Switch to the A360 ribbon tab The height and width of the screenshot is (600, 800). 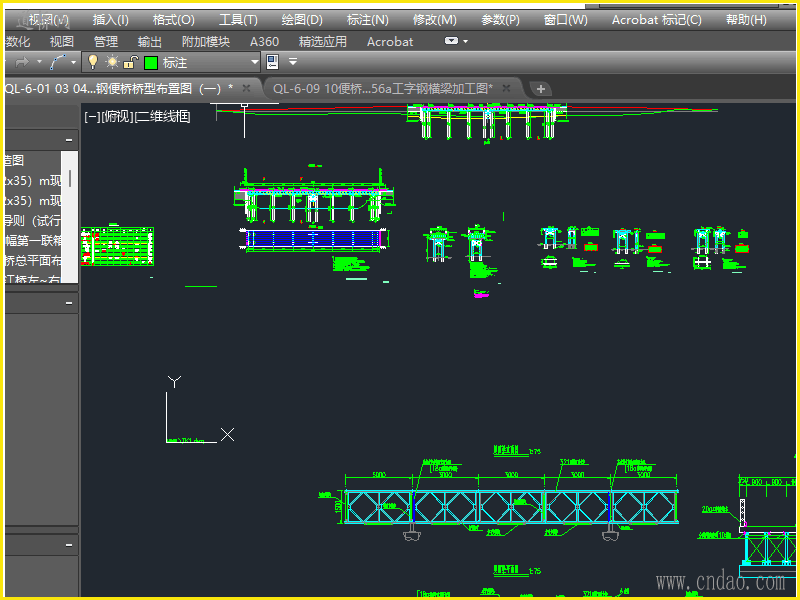pos(264,41)
